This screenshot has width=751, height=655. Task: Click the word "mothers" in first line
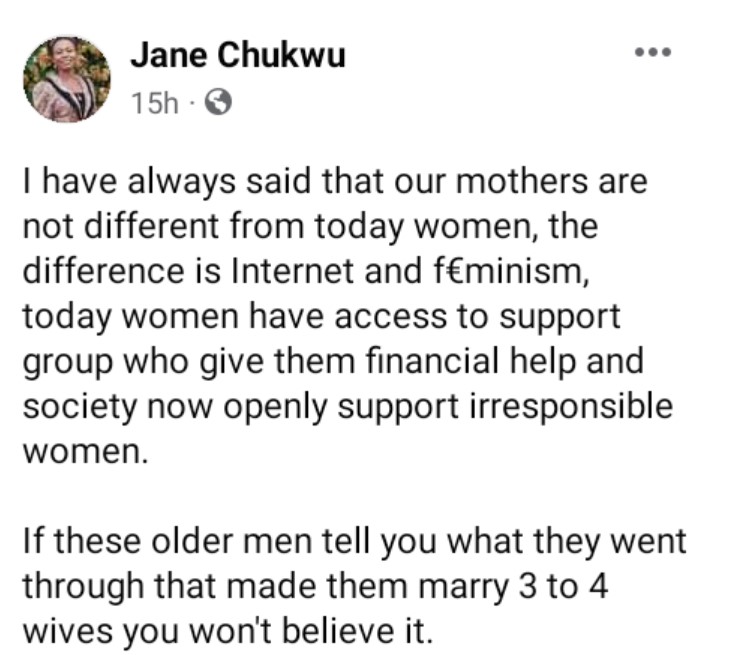coord(521,181)
